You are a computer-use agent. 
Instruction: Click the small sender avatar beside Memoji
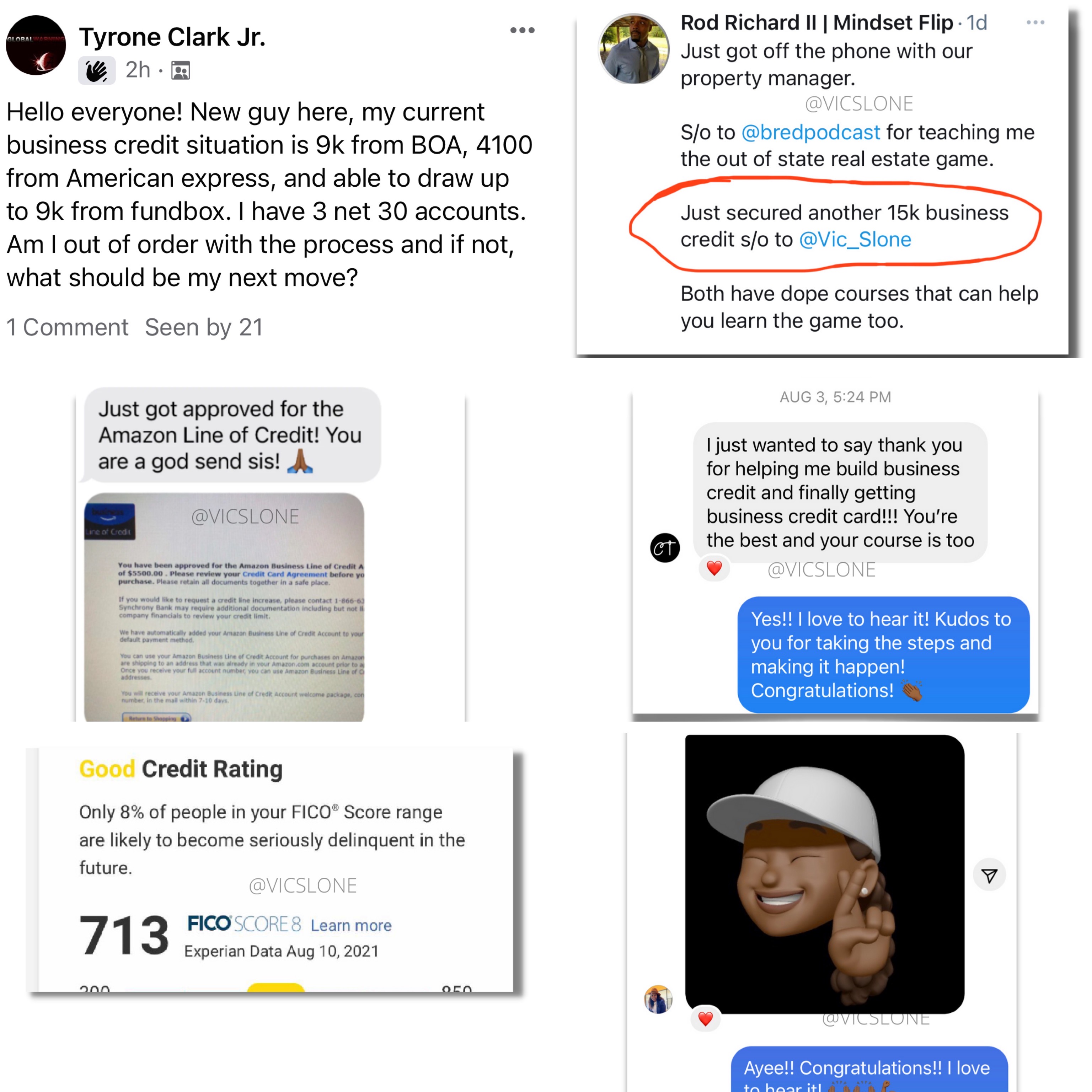click(658, 999)
